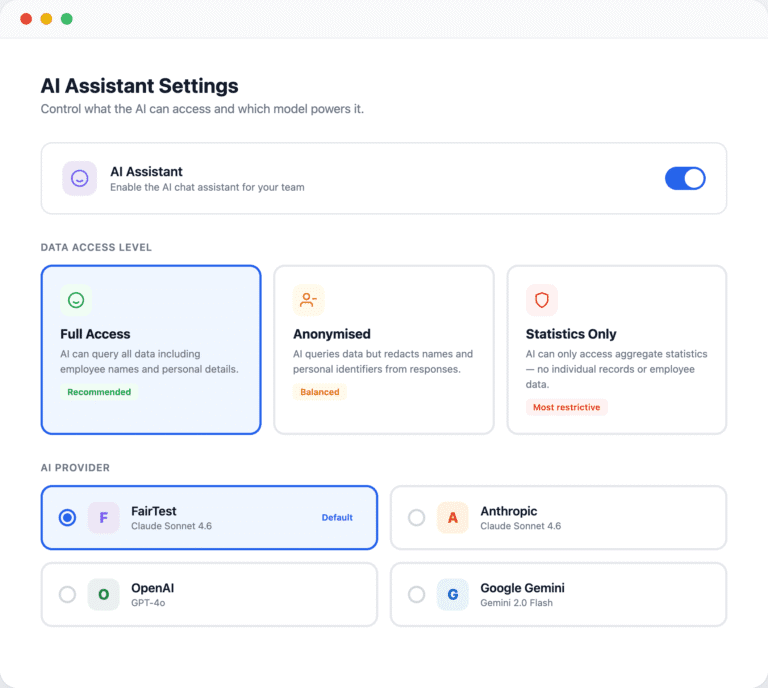This screenshot has height=688, width=768.
Task: Click the red Statistics Only shield icon
Action: coord(542,300)
